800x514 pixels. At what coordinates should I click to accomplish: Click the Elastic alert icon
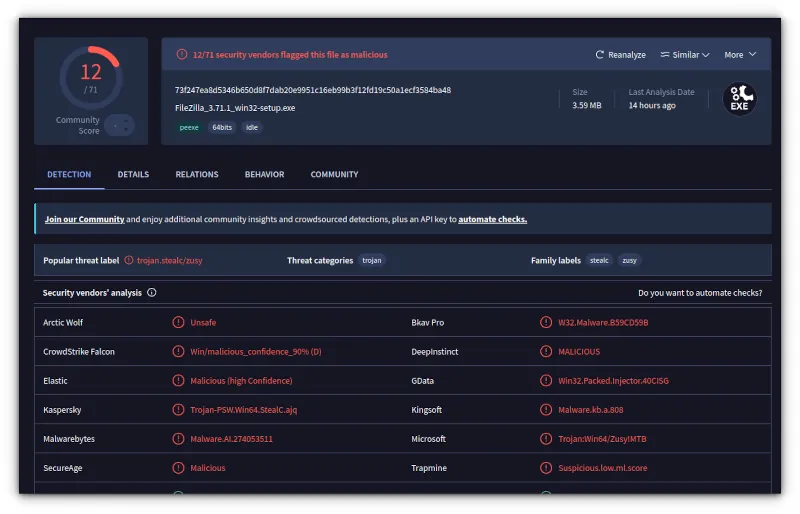[178, 381]
